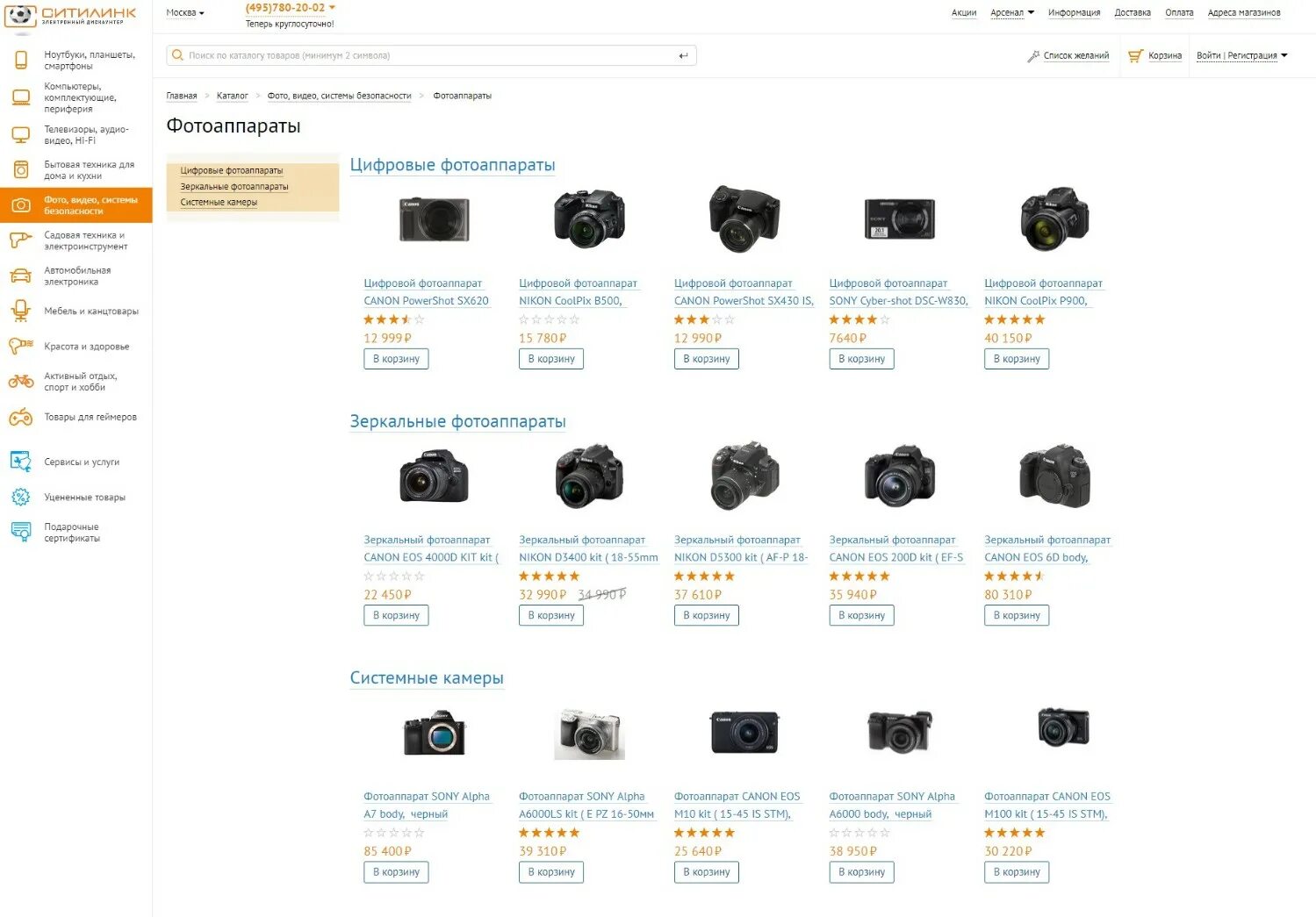Screen dimensions: 1316x917
Task: Open laptops, tablets, smartphones category icon
Action: click(21, 60)
